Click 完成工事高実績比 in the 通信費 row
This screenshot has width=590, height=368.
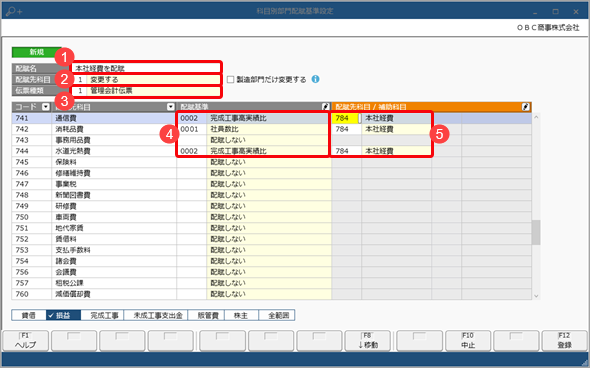(x=269, y=118)
